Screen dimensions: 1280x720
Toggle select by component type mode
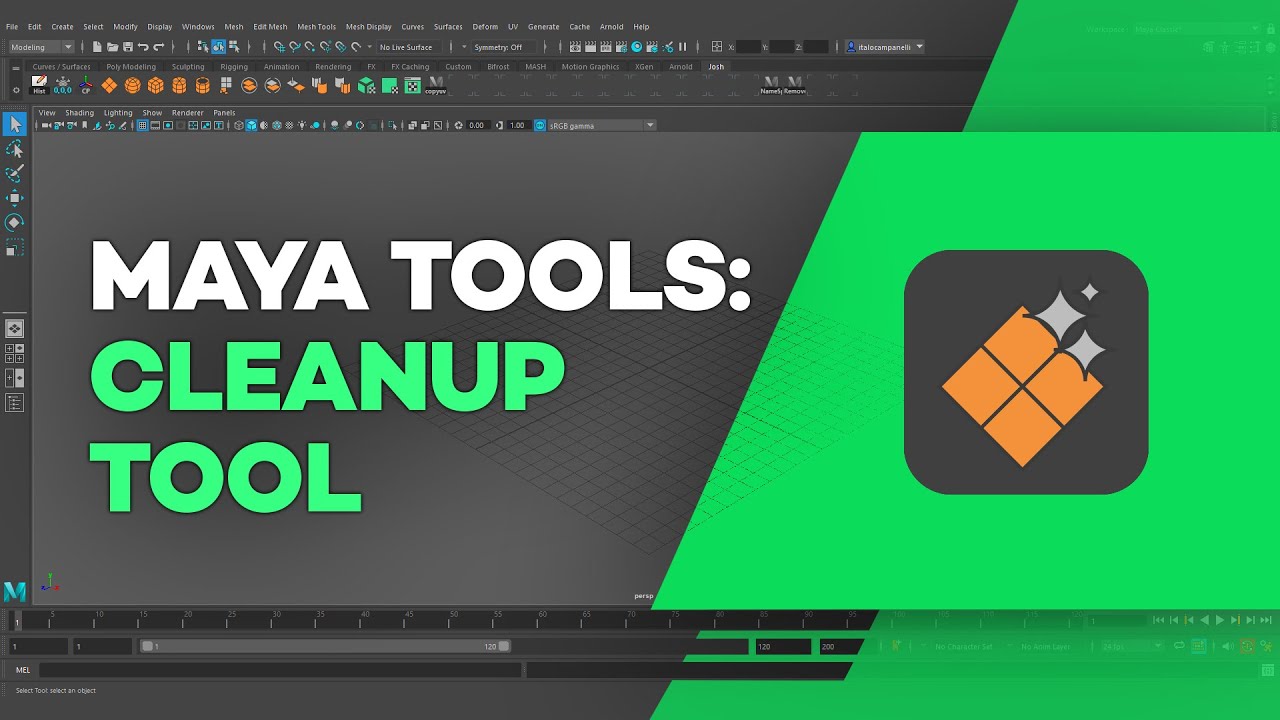click(233, 47)
